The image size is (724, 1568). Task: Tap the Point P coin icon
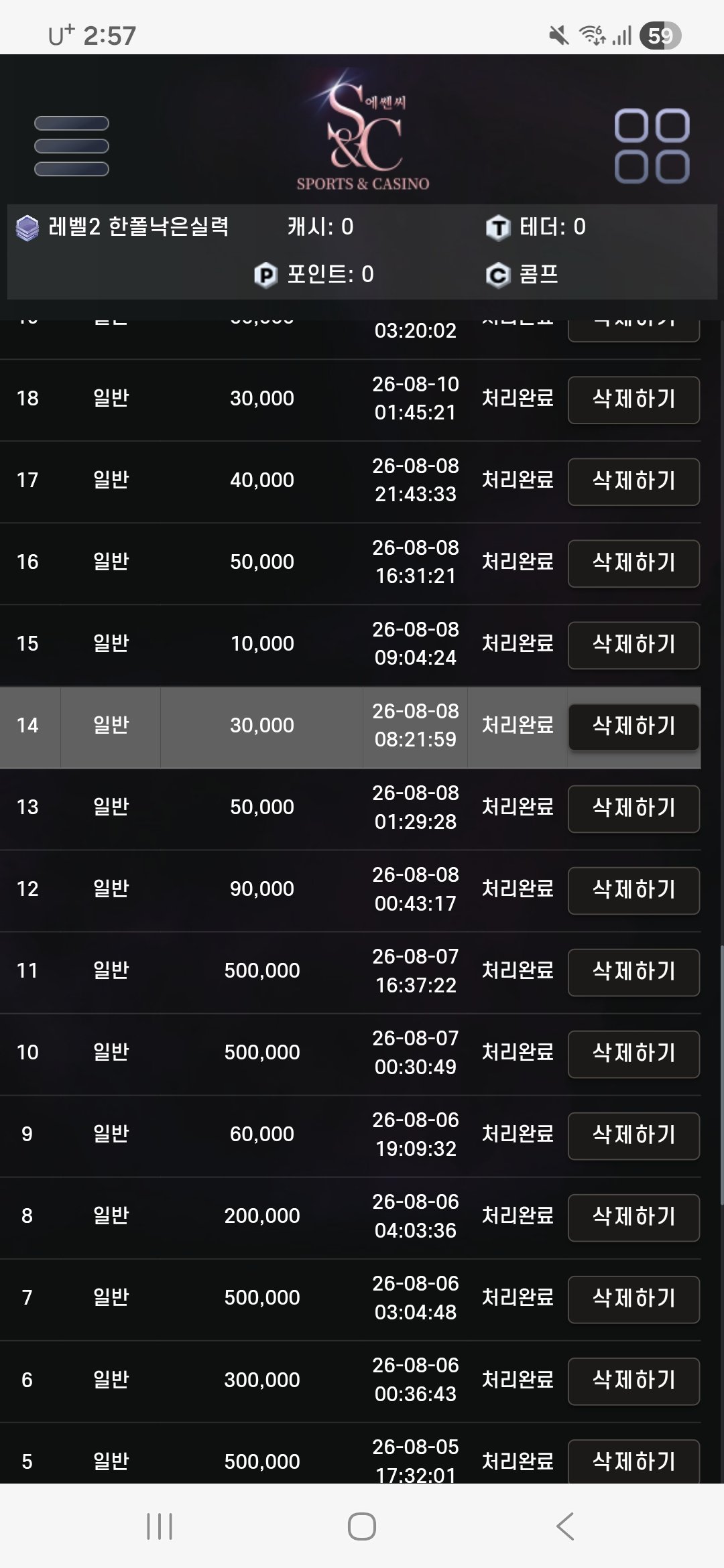pos(265,275)
